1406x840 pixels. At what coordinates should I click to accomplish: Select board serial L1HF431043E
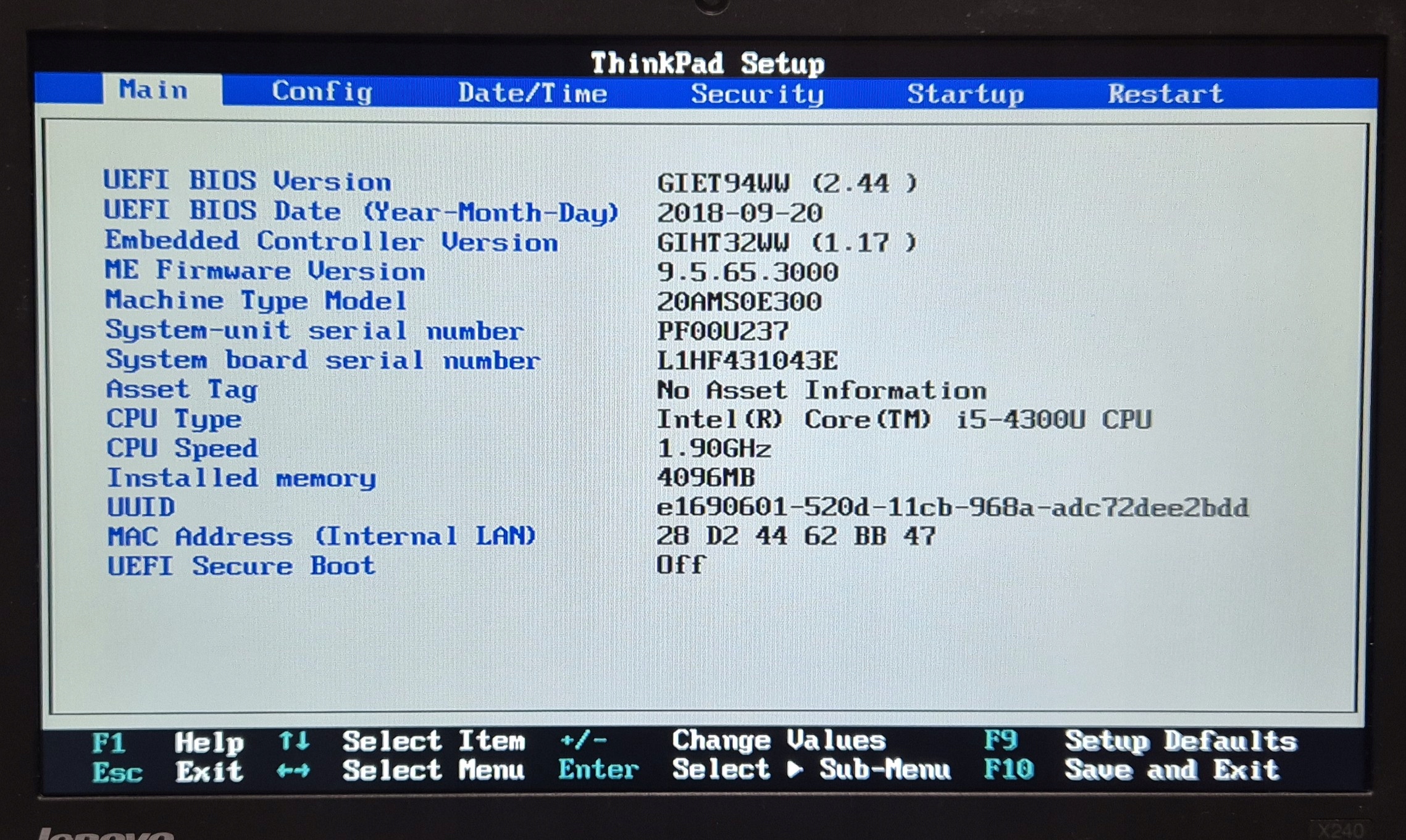(747, 361)
